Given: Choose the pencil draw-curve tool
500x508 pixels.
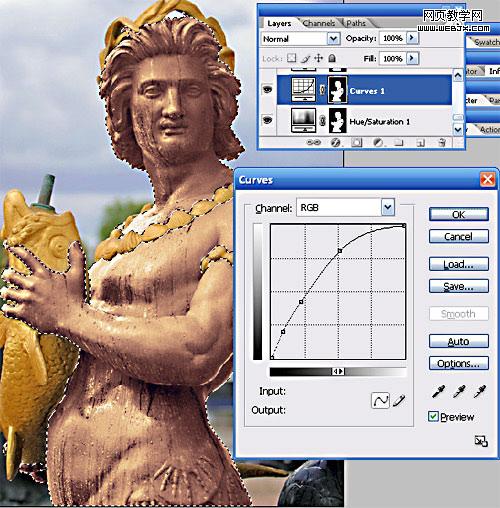Looking at the screenshot, I should point(399,400).
